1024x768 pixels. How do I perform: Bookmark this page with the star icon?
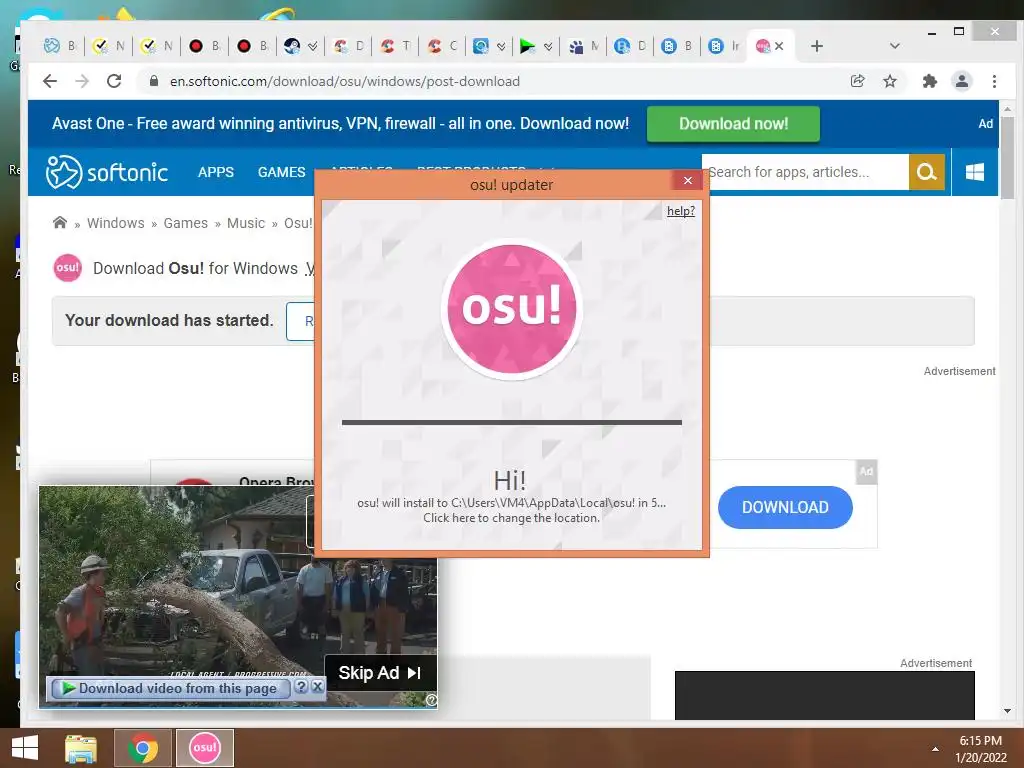click(x=889, y=81)
